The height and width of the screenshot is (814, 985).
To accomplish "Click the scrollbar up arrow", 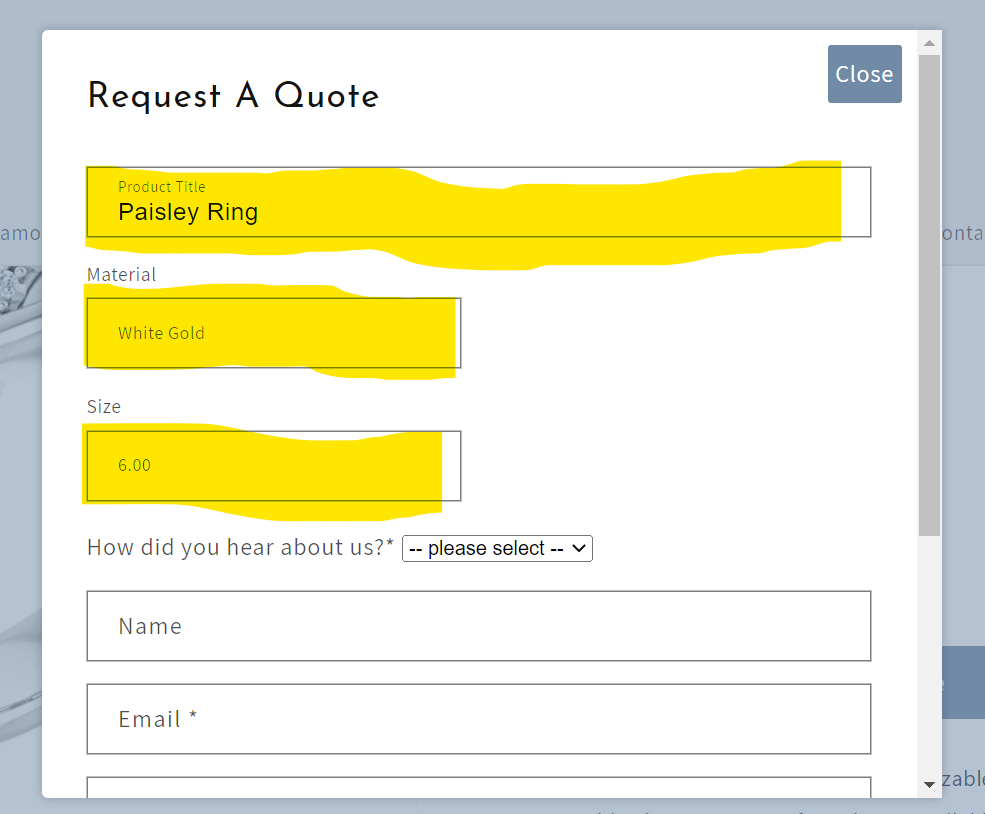I will [x=929, y=44].
